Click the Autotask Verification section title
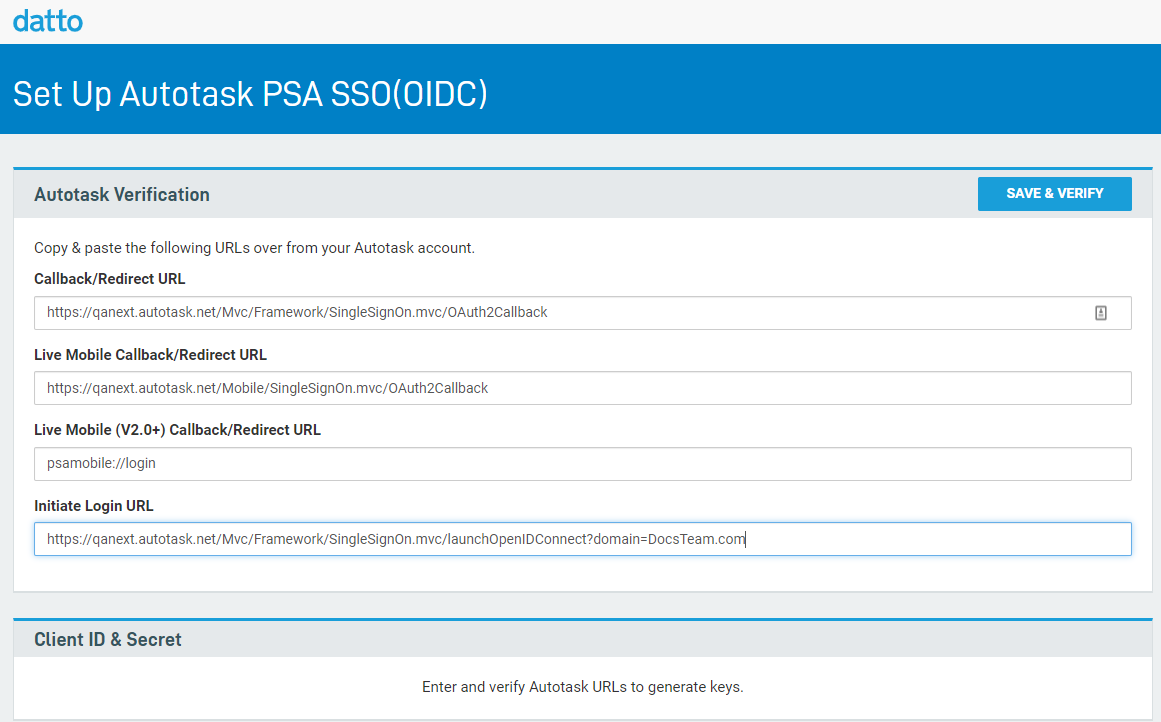Image resolution: width=1161 pixels, height=722 pixels. (121, 195)
